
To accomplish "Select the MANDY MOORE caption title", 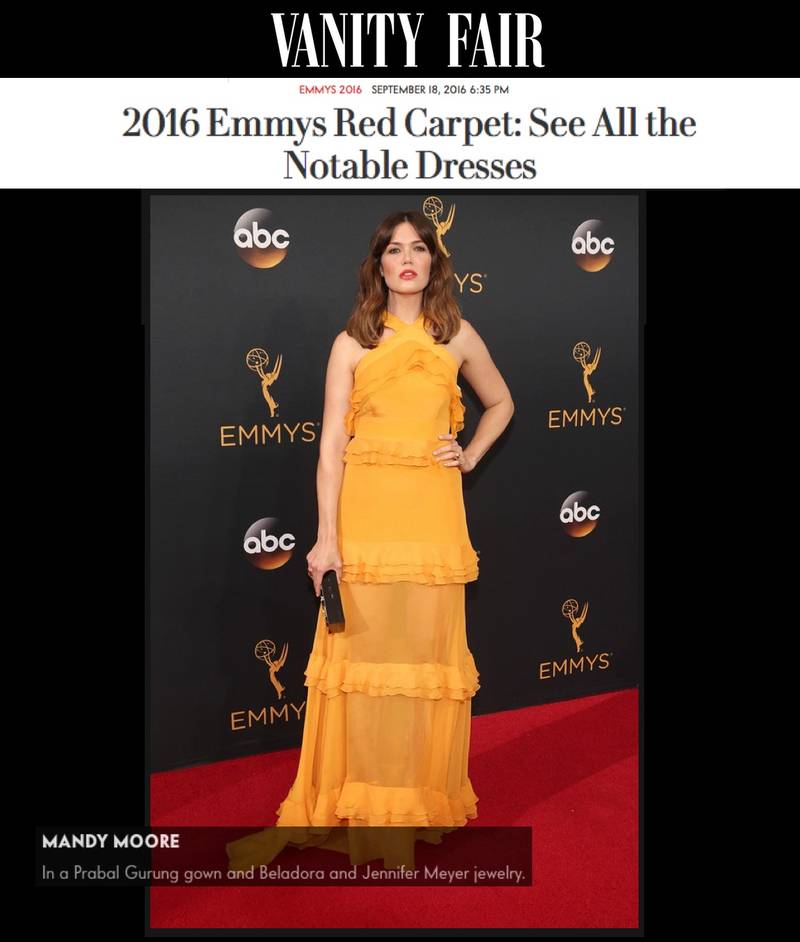I will click(x=111, y=841).
